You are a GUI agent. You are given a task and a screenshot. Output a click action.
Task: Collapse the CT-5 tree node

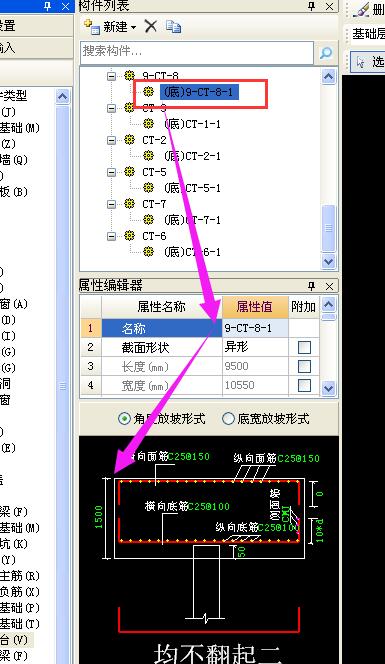[x=111, y=172]
